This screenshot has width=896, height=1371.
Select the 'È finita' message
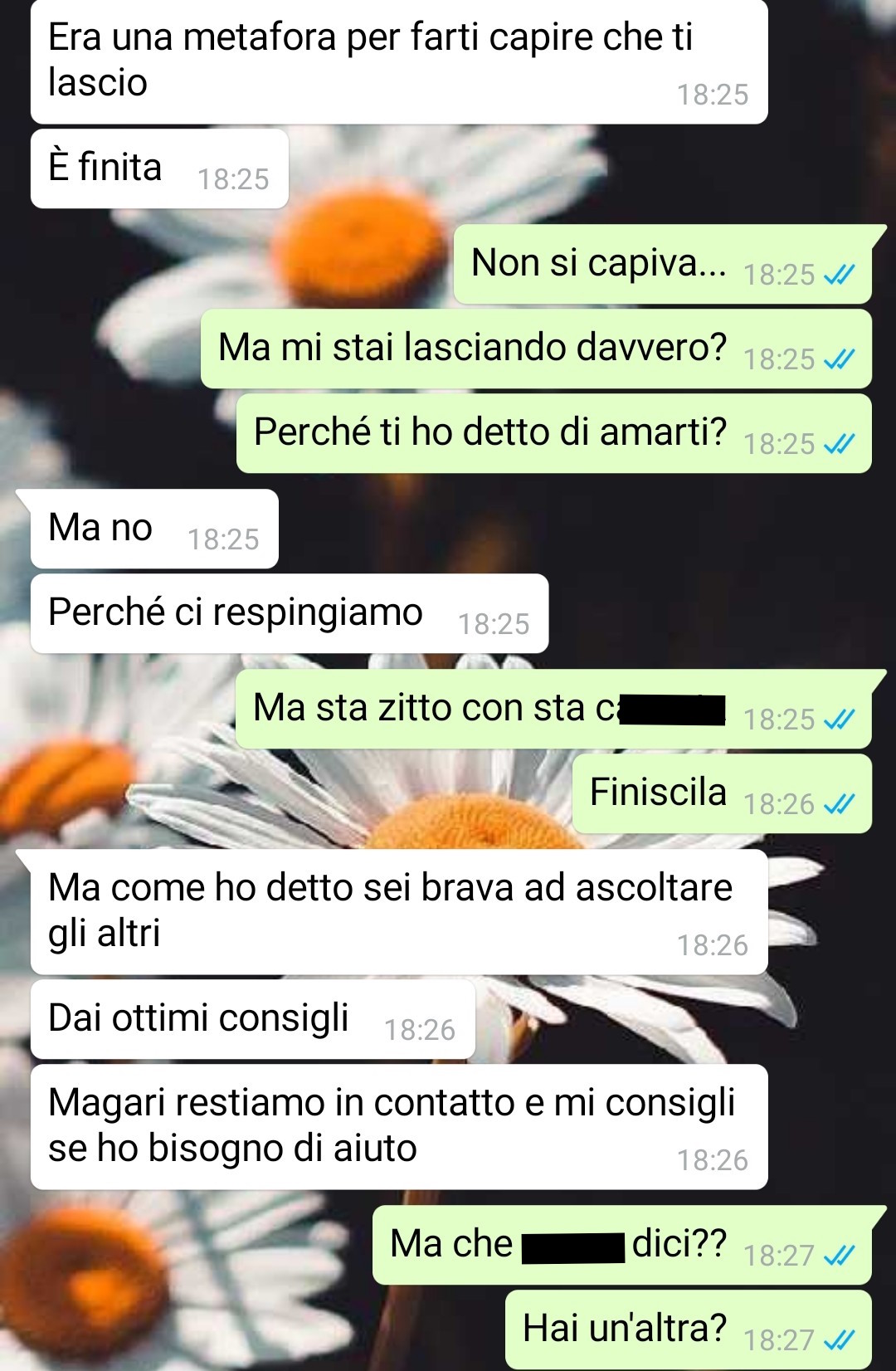(159, 168)
